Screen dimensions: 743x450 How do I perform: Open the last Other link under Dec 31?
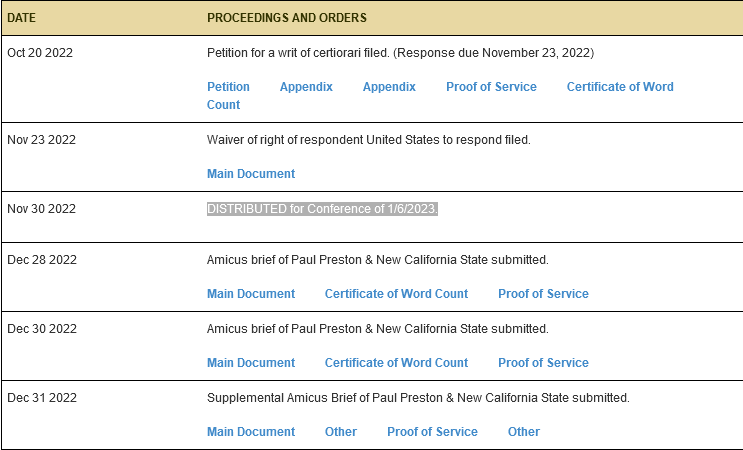coord(523,432)
